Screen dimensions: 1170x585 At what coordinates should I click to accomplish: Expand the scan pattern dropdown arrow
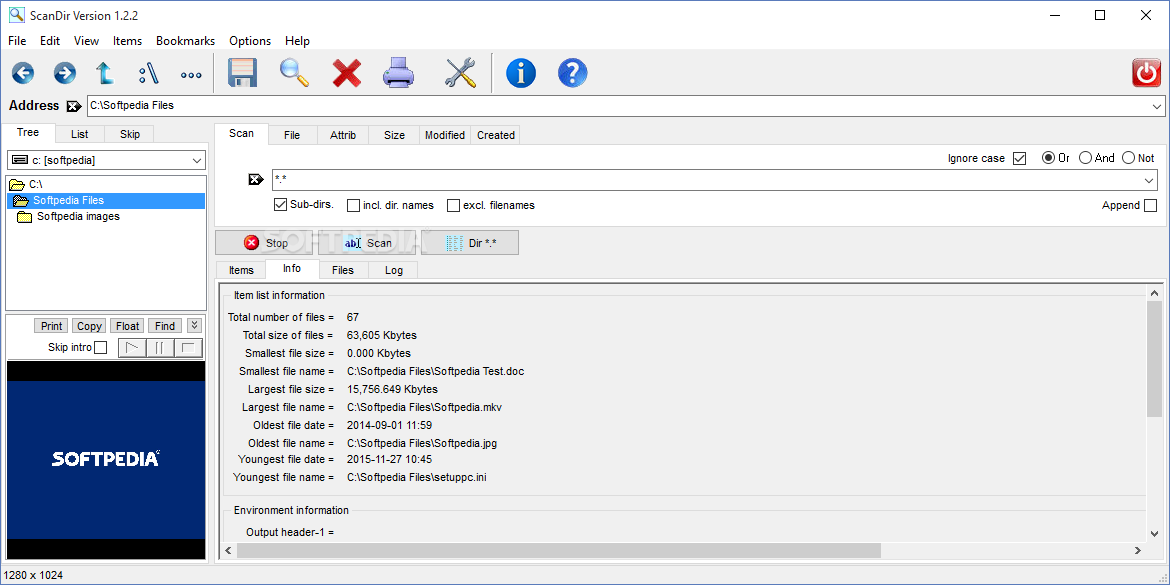[1149, 180]
